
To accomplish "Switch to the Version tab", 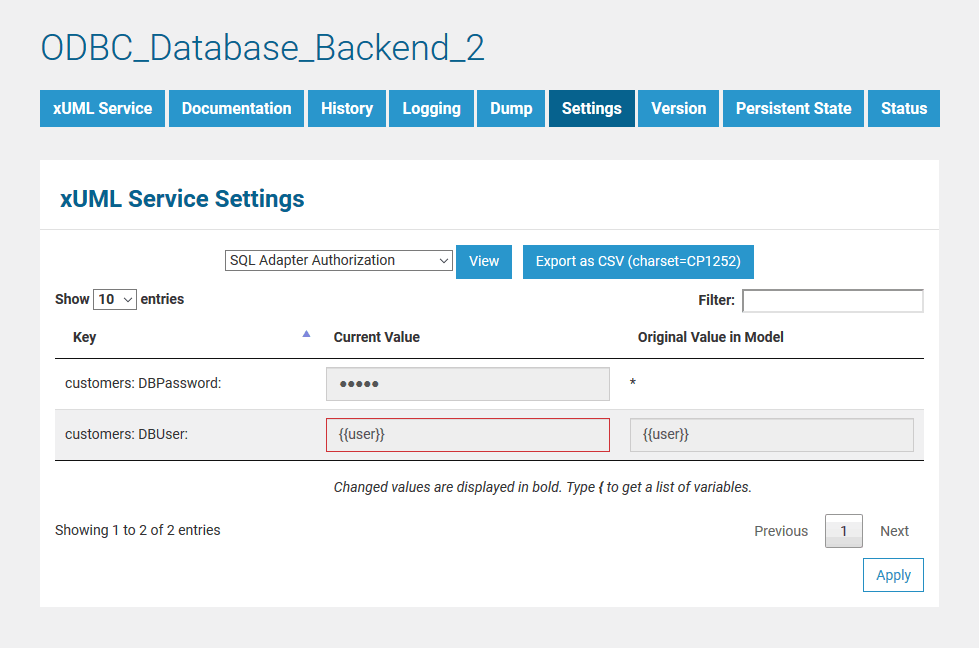I will point(678,108).
